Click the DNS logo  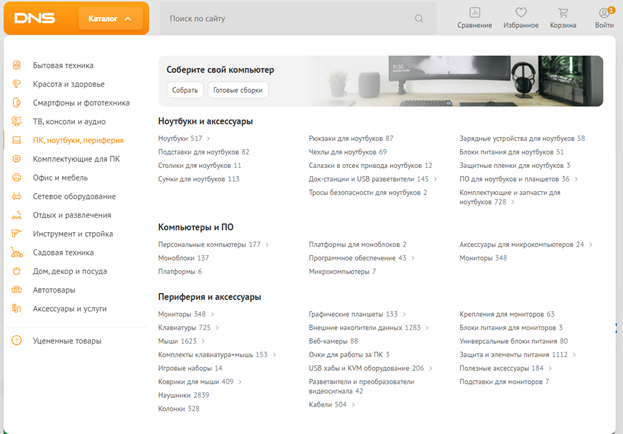click(x=35, y=18)
